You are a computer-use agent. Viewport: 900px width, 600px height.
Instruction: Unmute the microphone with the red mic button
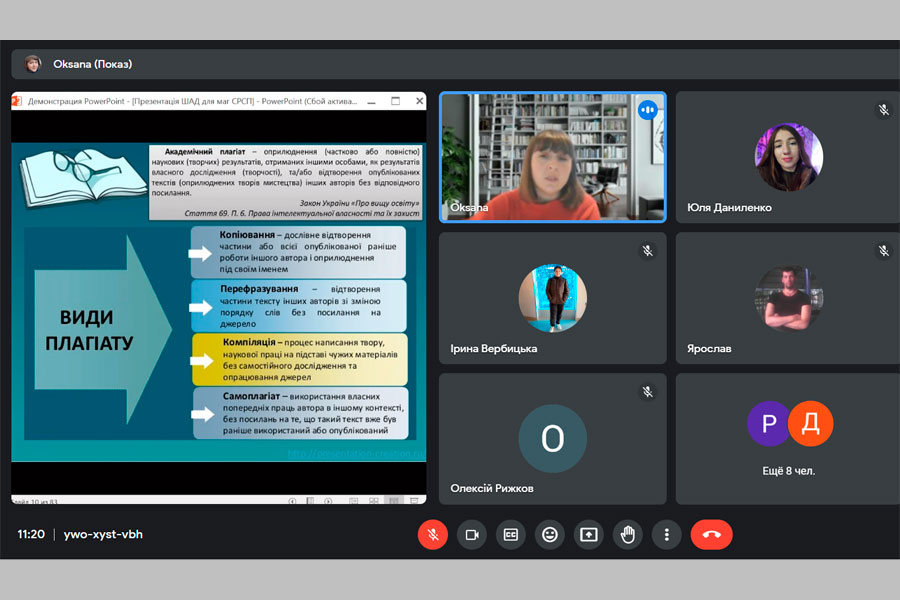pos(433,535)
